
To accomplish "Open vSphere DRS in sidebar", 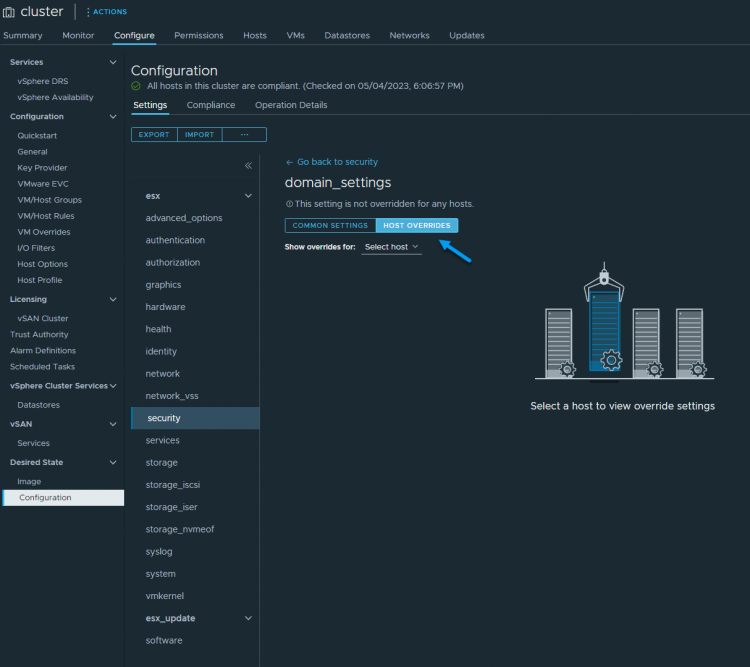I will (43, 81).
